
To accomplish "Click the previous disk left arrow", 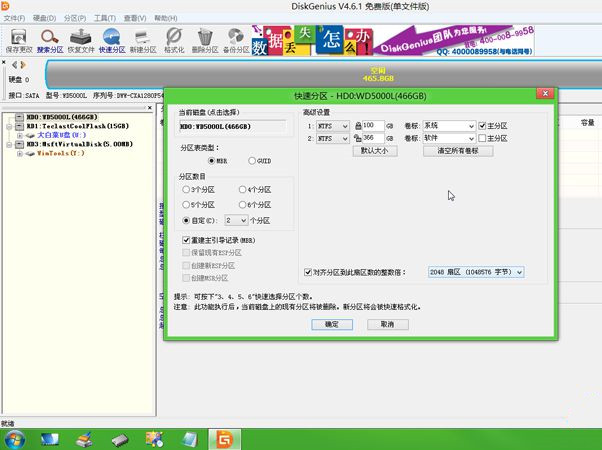I will click(x=15, y=65).
